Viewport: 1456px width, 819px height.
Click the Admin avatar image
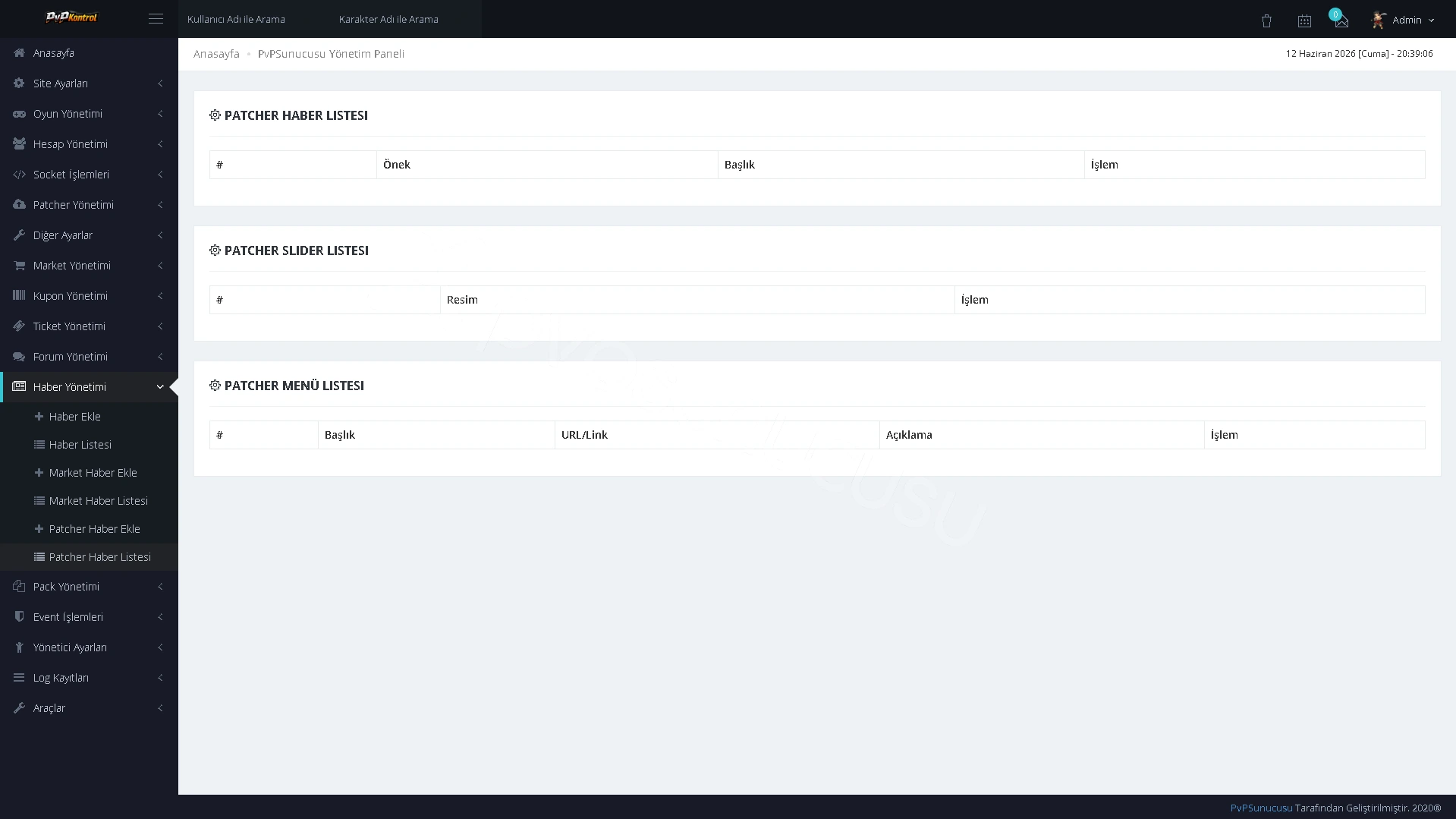(1379, 20)
